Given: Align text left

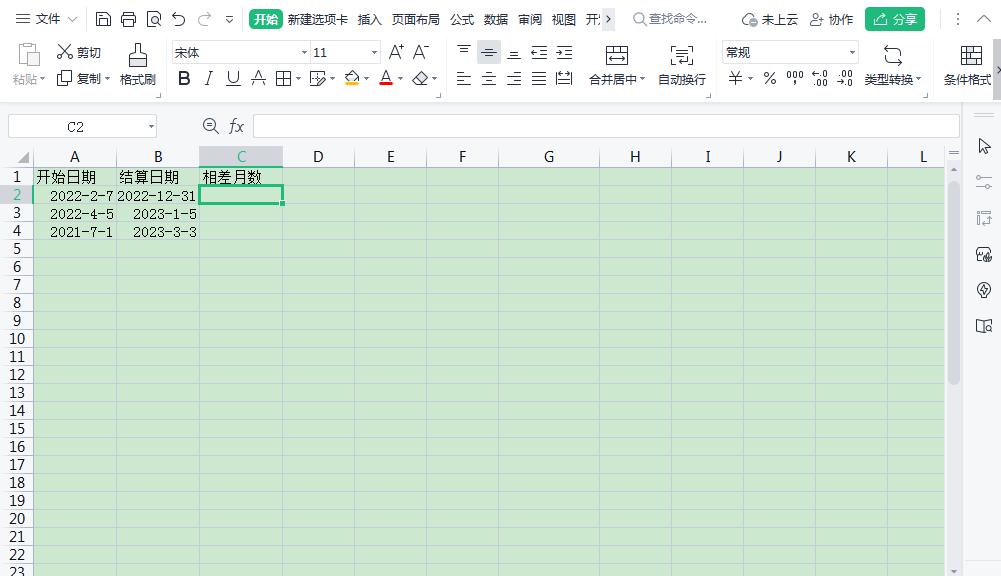Looking at the screenshot, I should [x=464, y=79].
